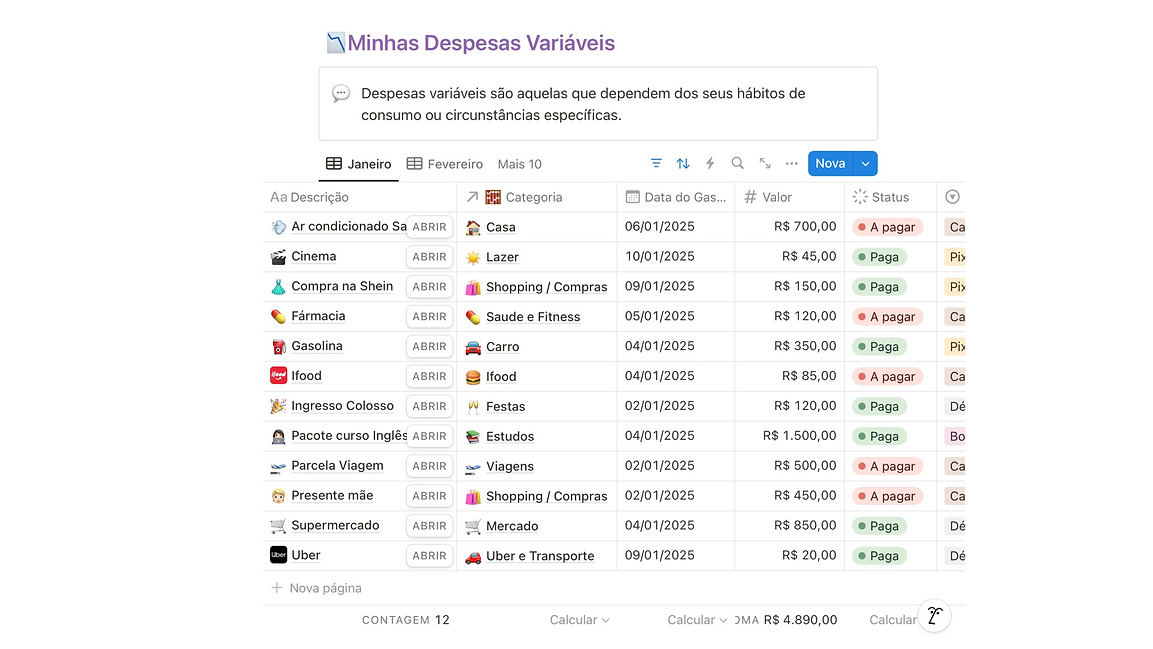Open the more options ellipsis icon

791,163
